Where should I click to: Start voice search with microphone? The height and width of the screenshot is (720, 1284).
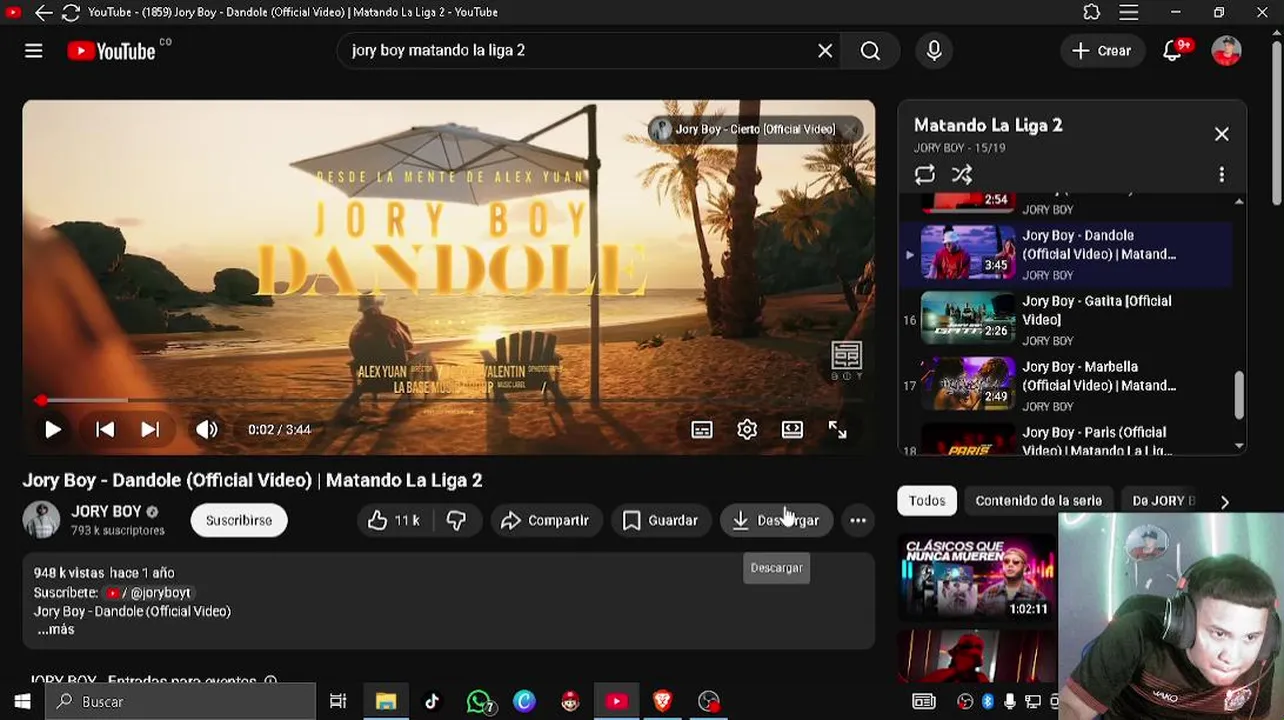[x=934, y=51]
